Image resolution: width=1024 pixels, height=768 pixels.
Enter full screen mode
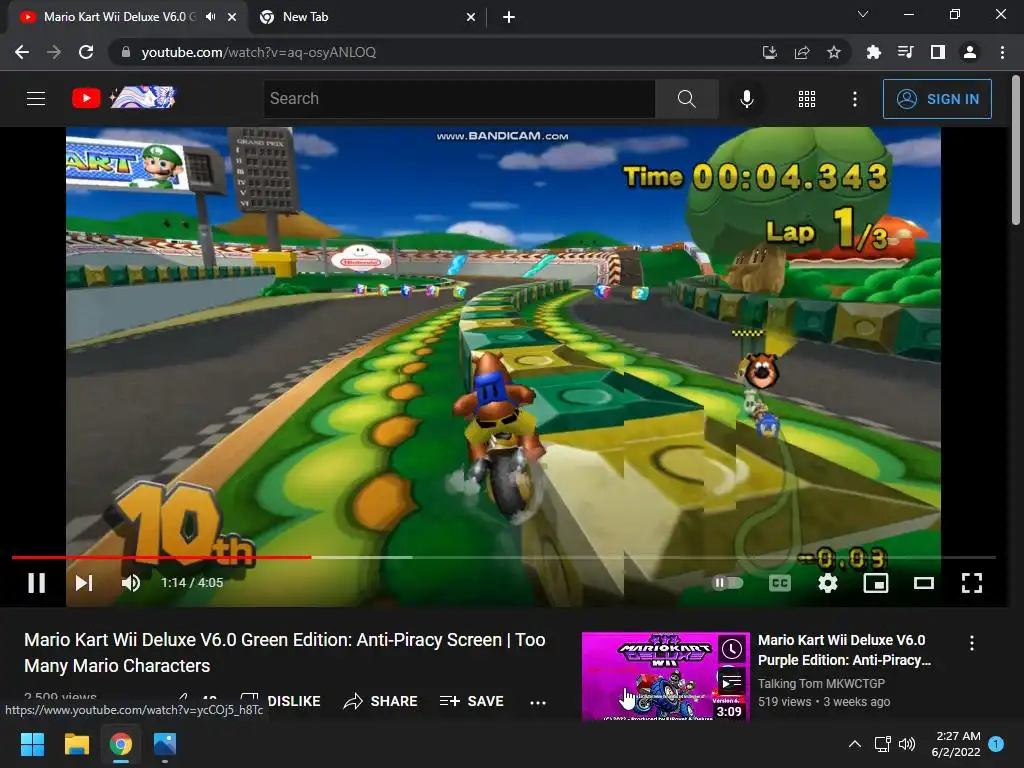(972, 583)
